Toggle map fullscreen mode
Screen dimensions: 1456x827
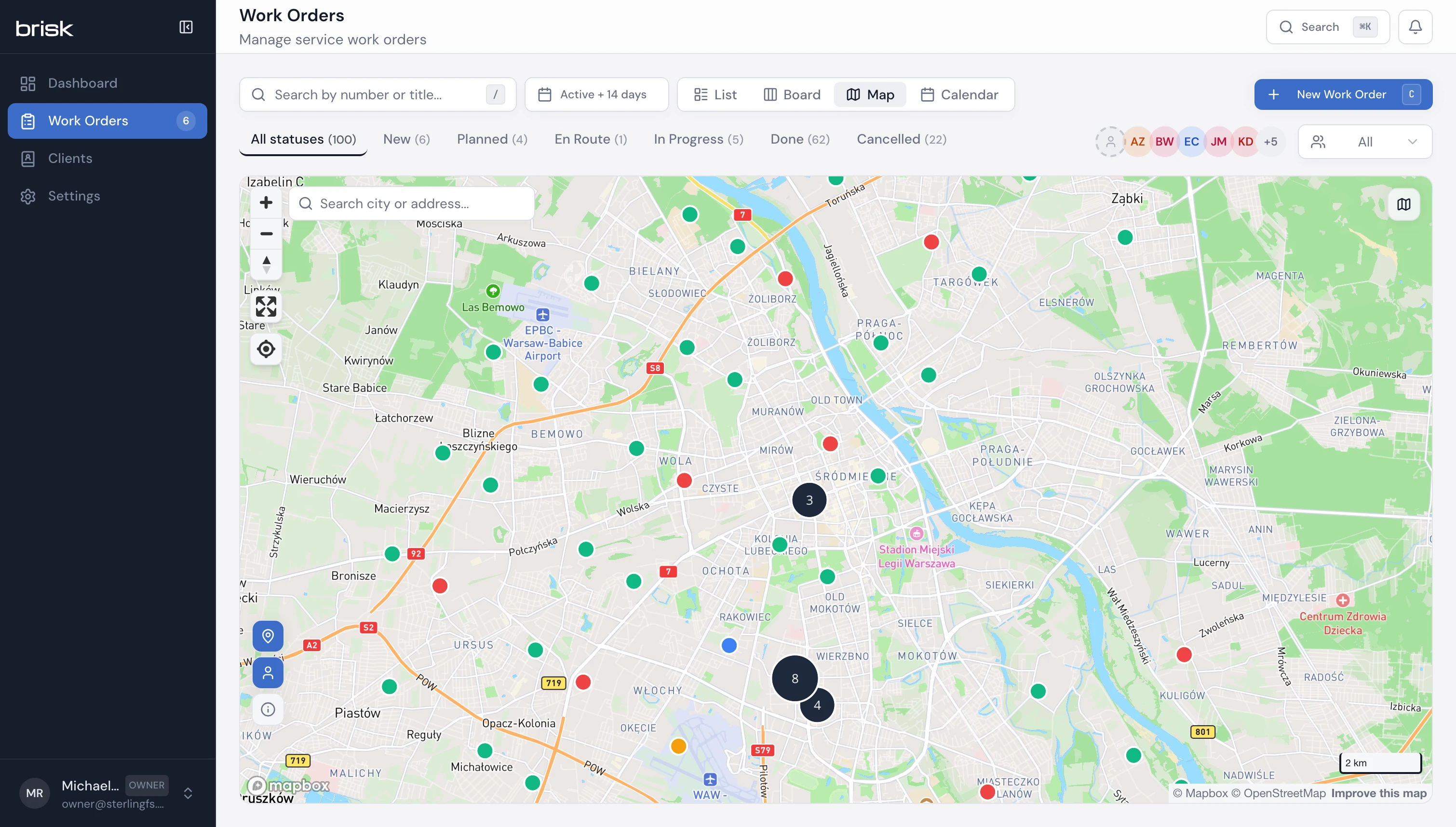point(266,307)
